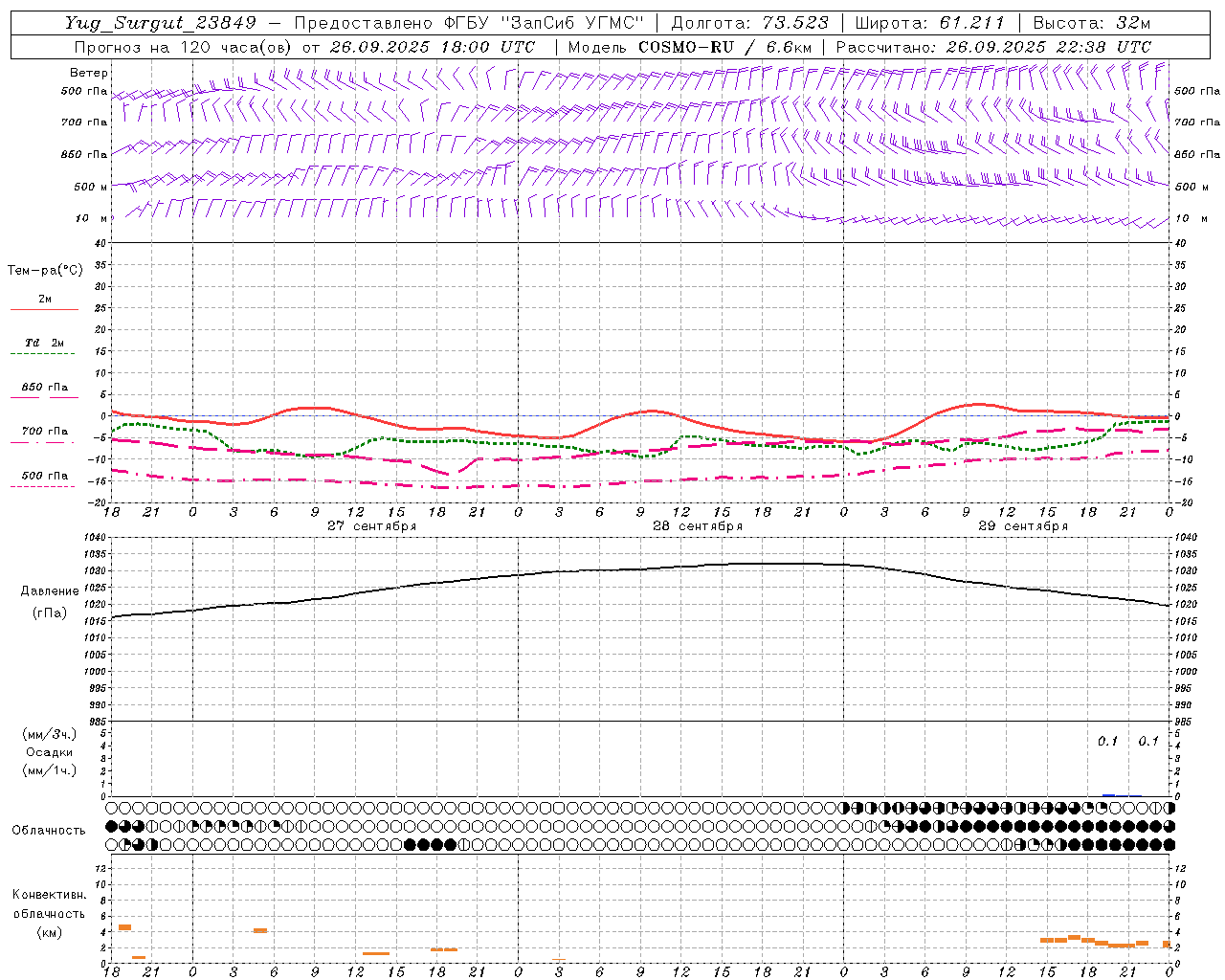Click the '28 сентября' date label
The image size is (1225, 980).
tap(698, 526)
